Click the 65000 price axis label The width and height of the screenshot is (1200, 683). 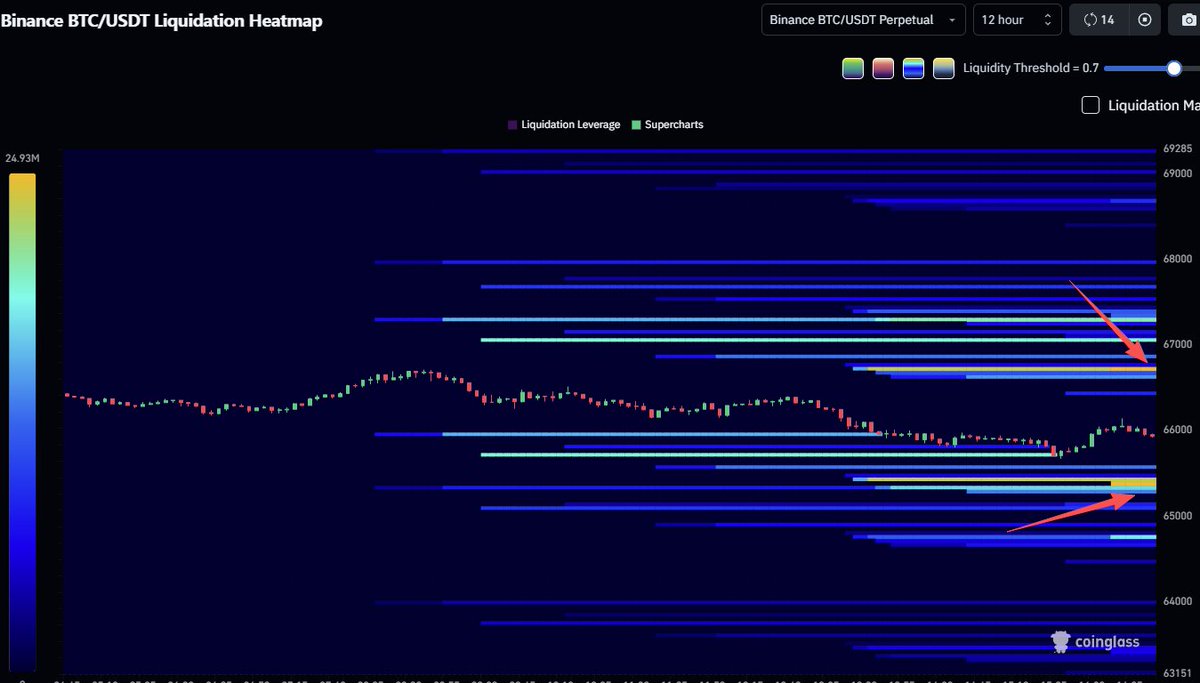pyautogui.click(x=1179, y=516)
